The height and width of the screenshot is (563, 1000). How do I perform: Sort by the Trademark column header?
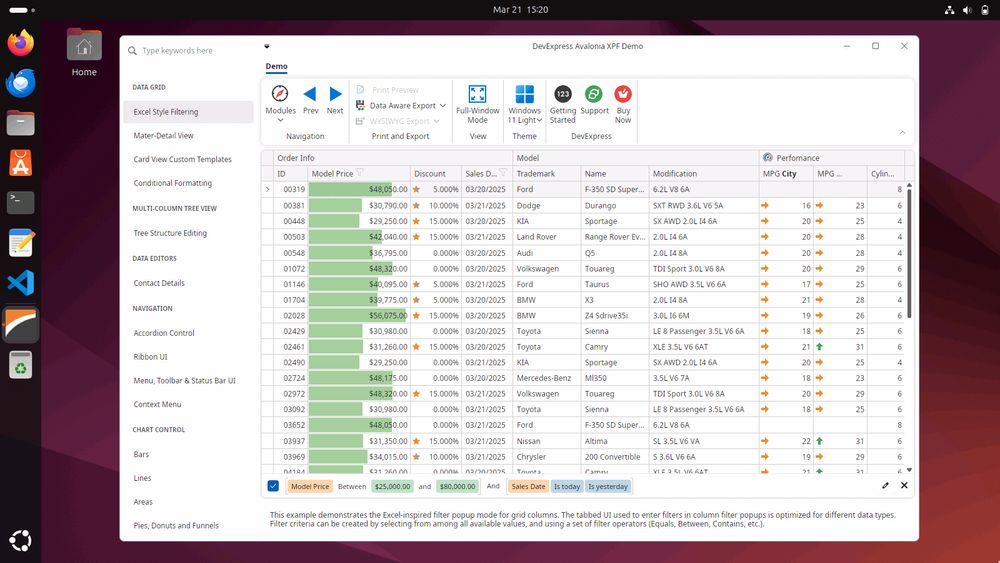547,173
